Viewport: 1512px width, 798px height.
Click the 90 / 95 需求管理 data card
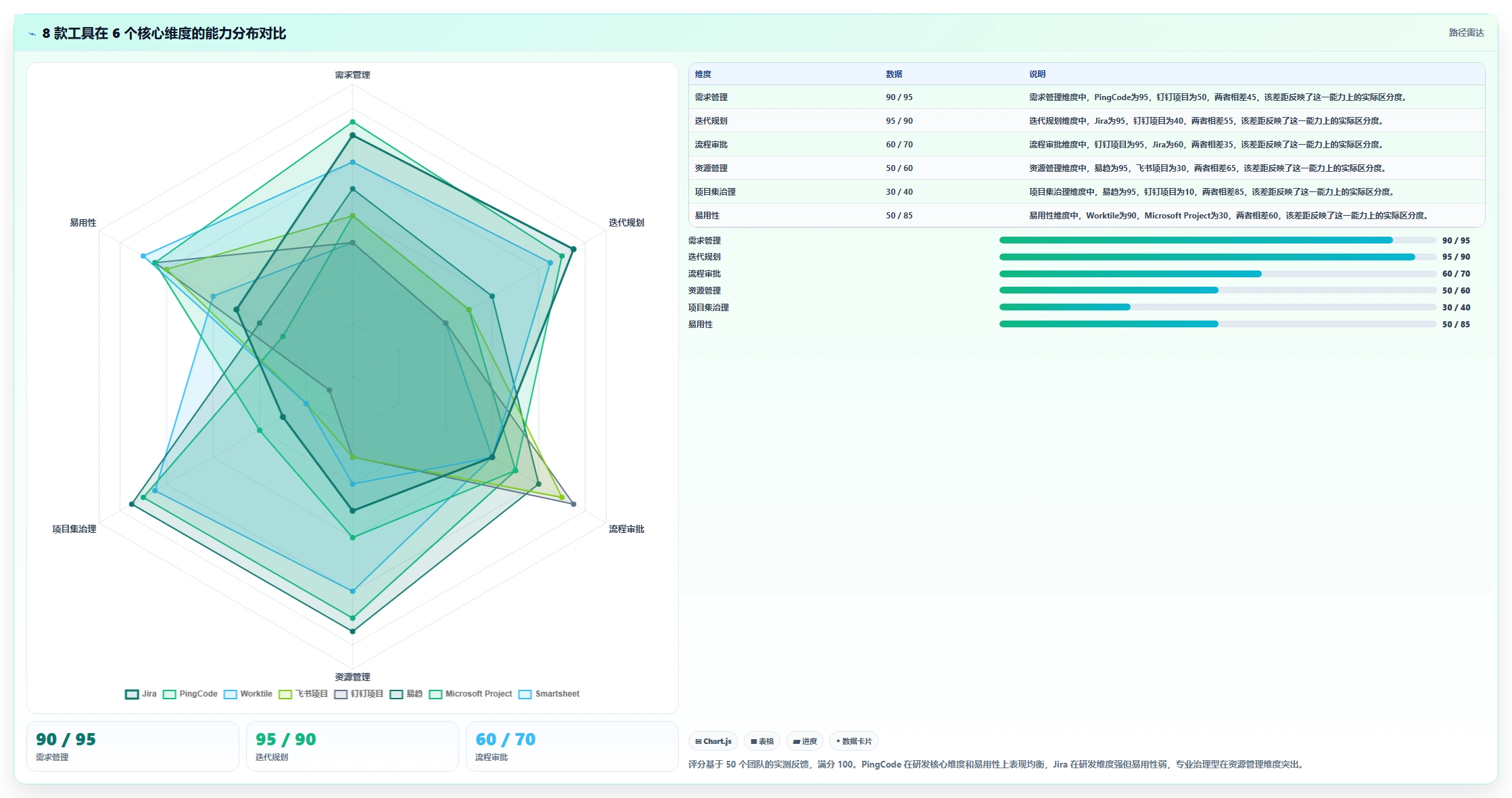tap(133, 747)
